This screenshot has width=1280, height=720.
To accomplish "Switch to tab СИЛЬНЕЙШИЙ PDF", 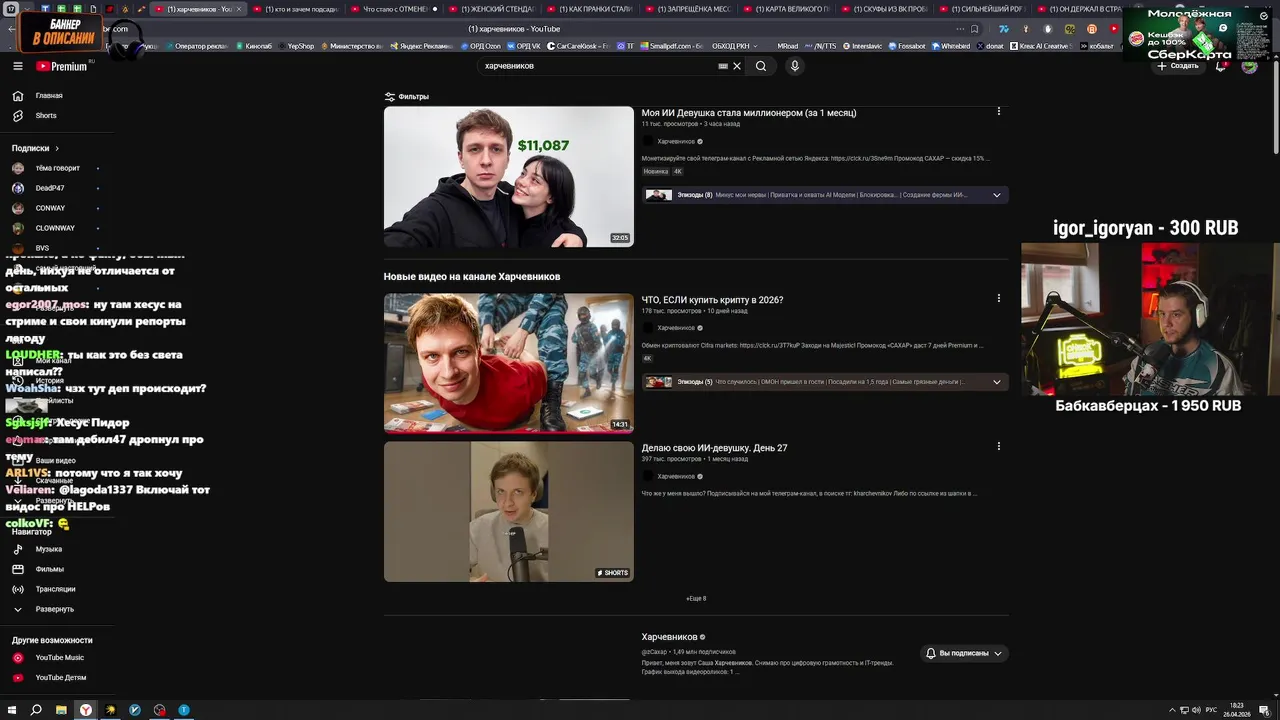I will point(982,9).
